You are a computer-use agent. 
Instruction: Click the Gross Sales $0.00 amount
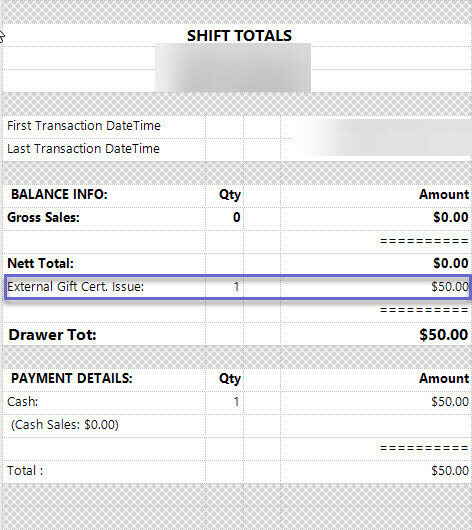pos(451,217)
